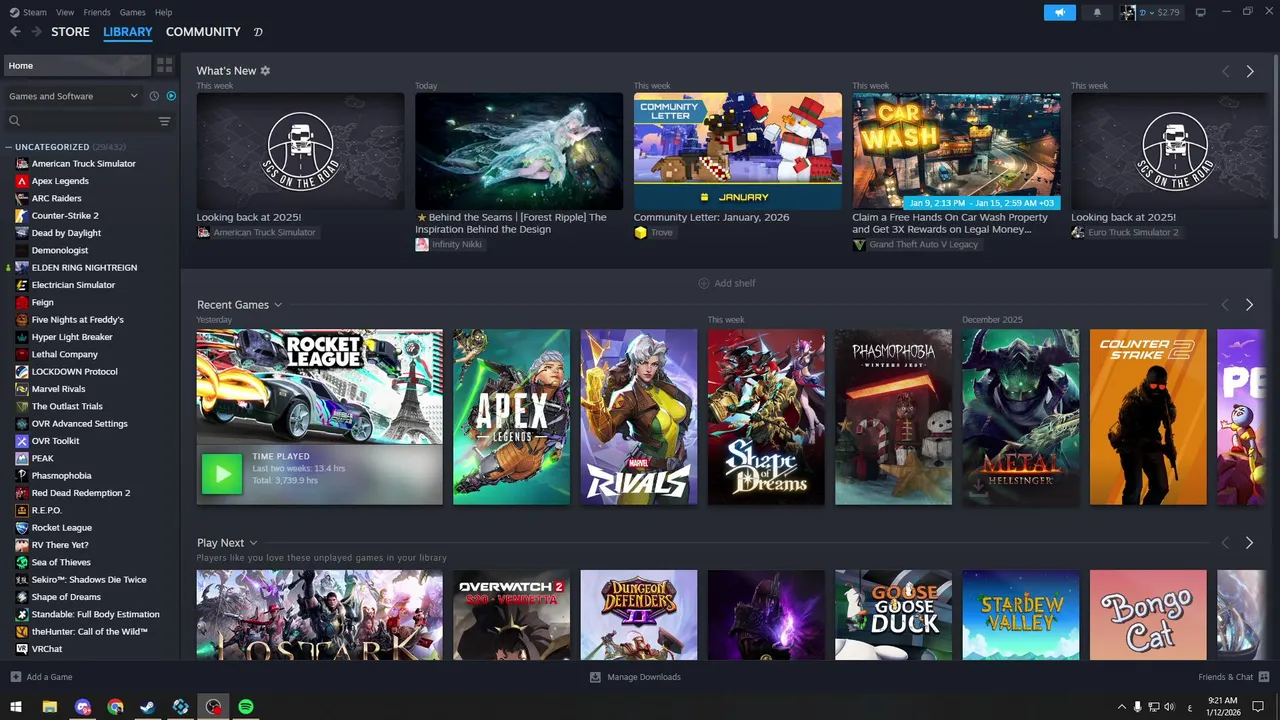
Task: Switch to Big Picture mode monitor icon
Action: (1200, 12)
